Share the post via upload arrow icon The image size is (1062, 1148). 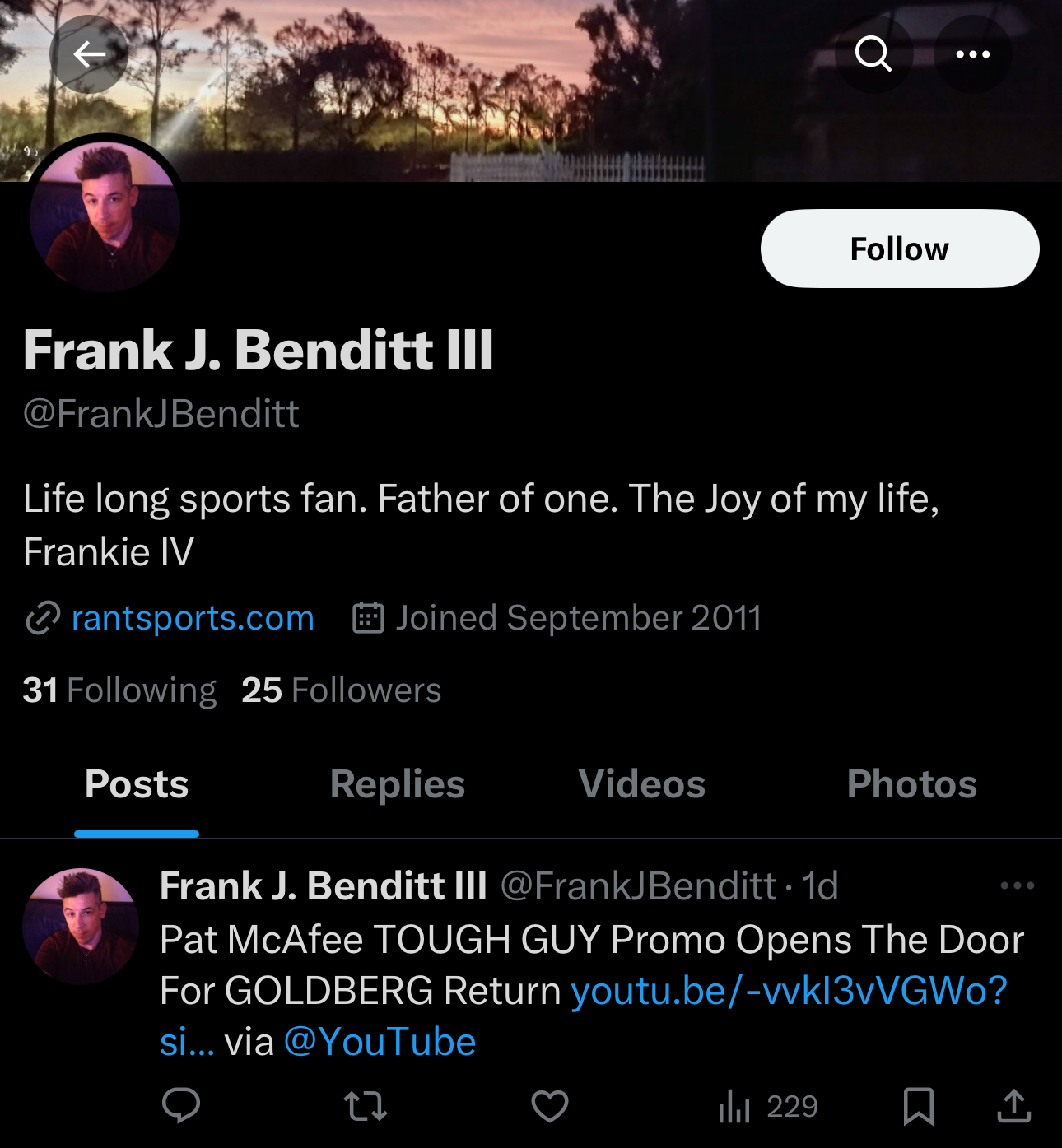tap(1014, 1105)
